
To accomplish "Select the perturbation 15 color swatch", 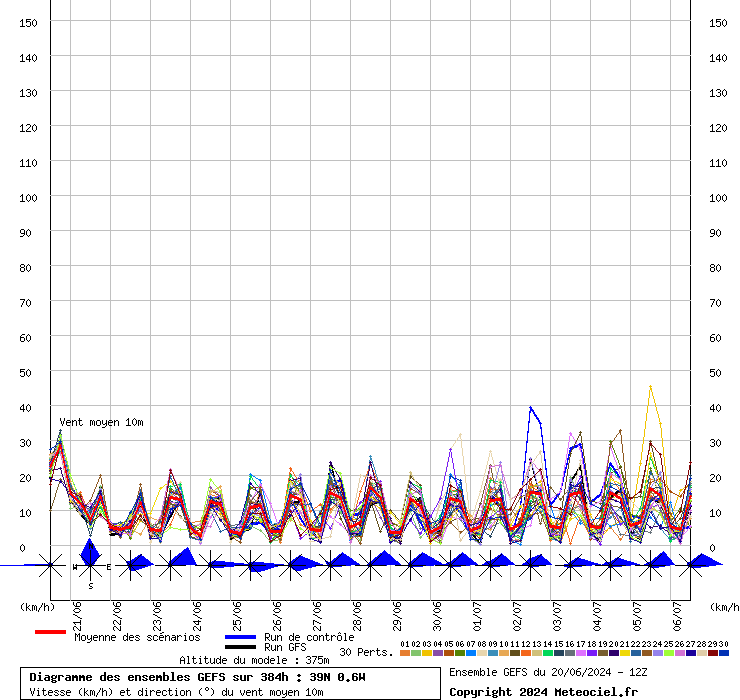I will [x=558, y=653].
